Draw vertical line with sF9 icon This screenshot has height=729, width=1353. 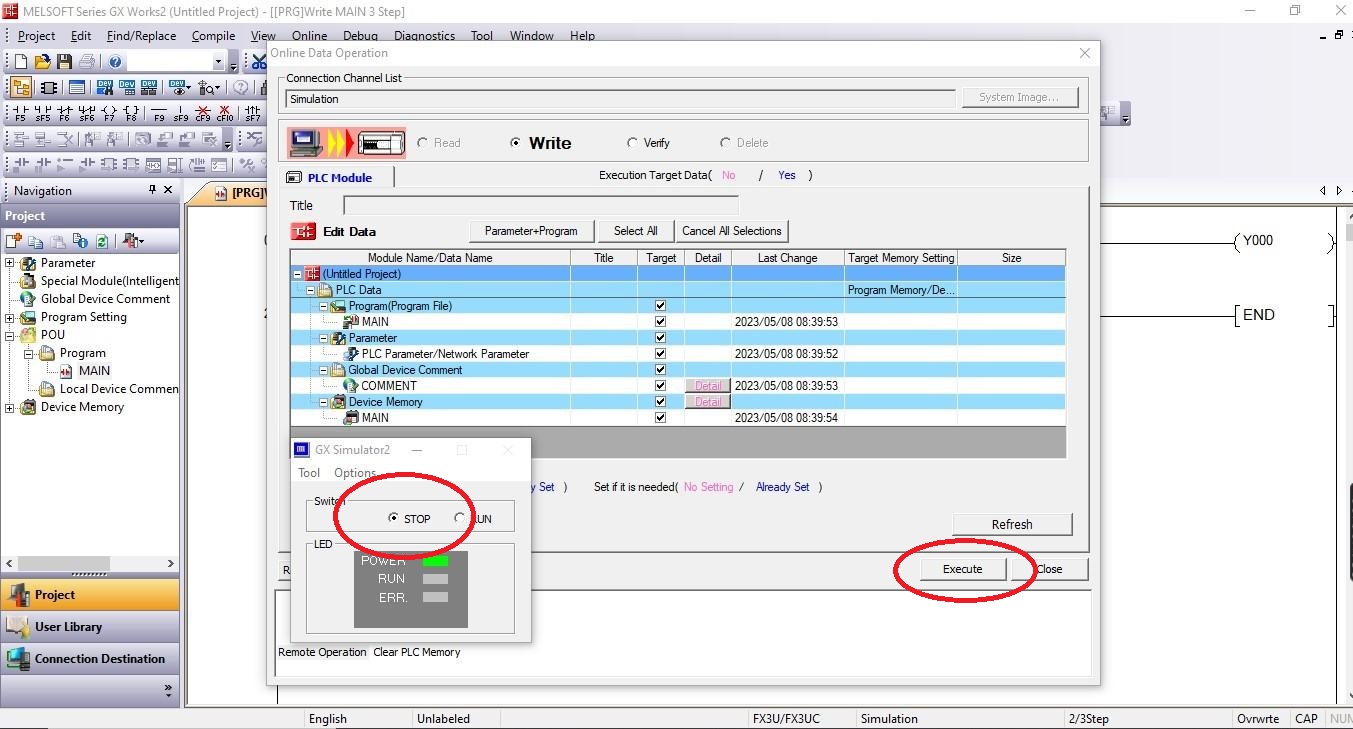181,113
